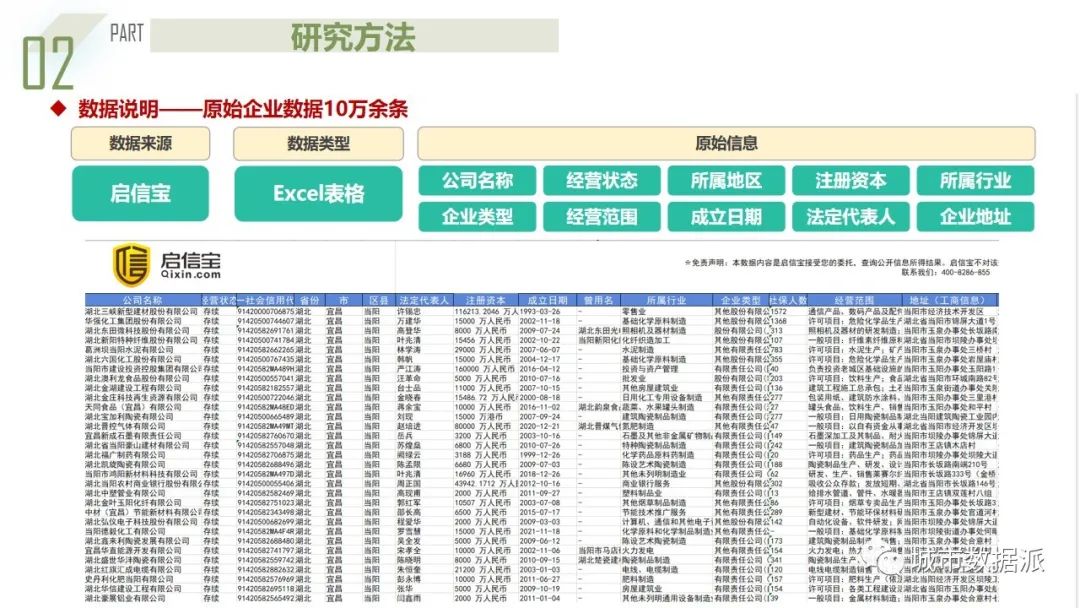This screenshot has width=1080, height=608.
Task: Click the 公司名称 table column header
Action: [x=143, y=300]
